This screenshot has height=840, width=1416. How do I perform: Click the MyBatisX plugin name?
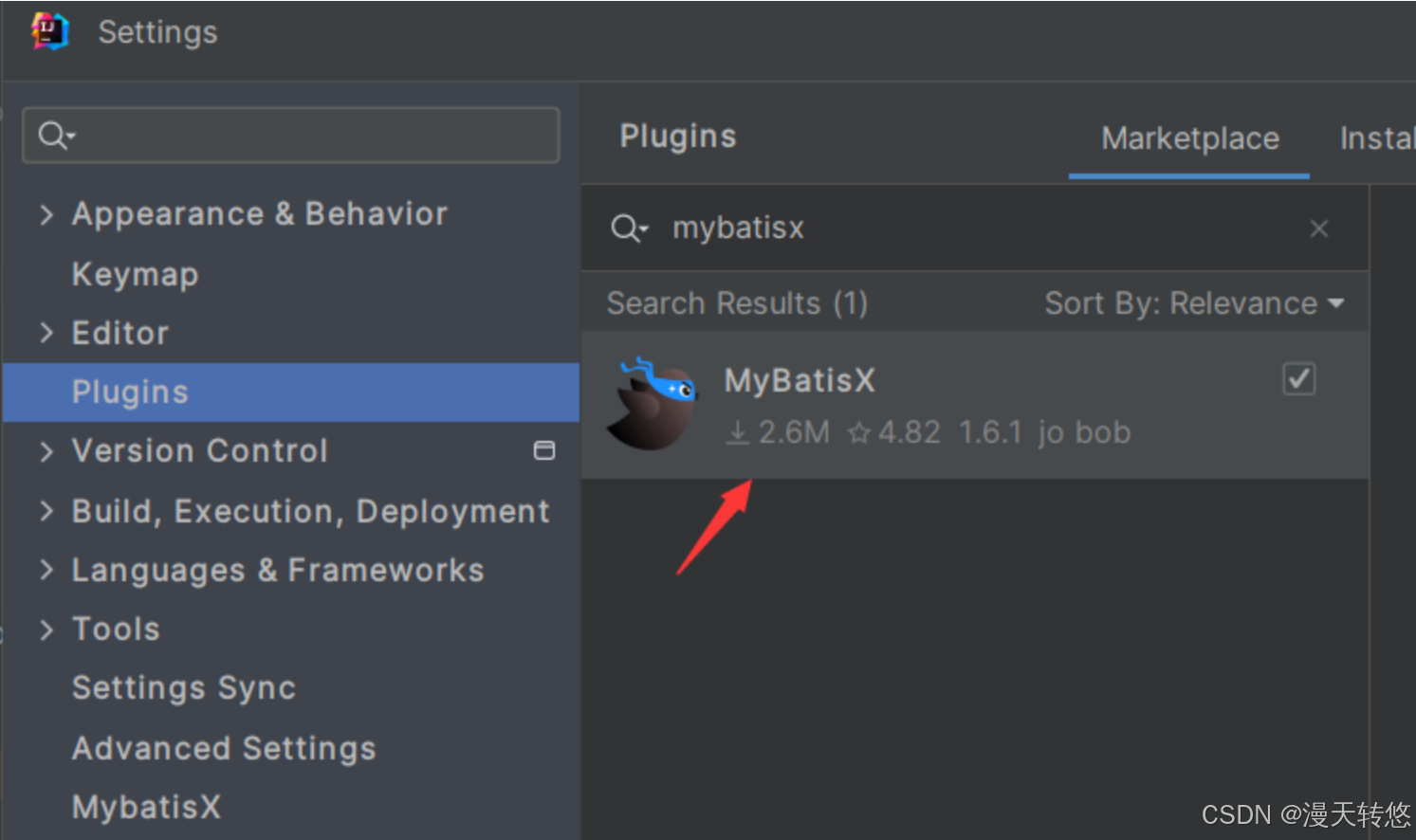(x=800, y=380)
